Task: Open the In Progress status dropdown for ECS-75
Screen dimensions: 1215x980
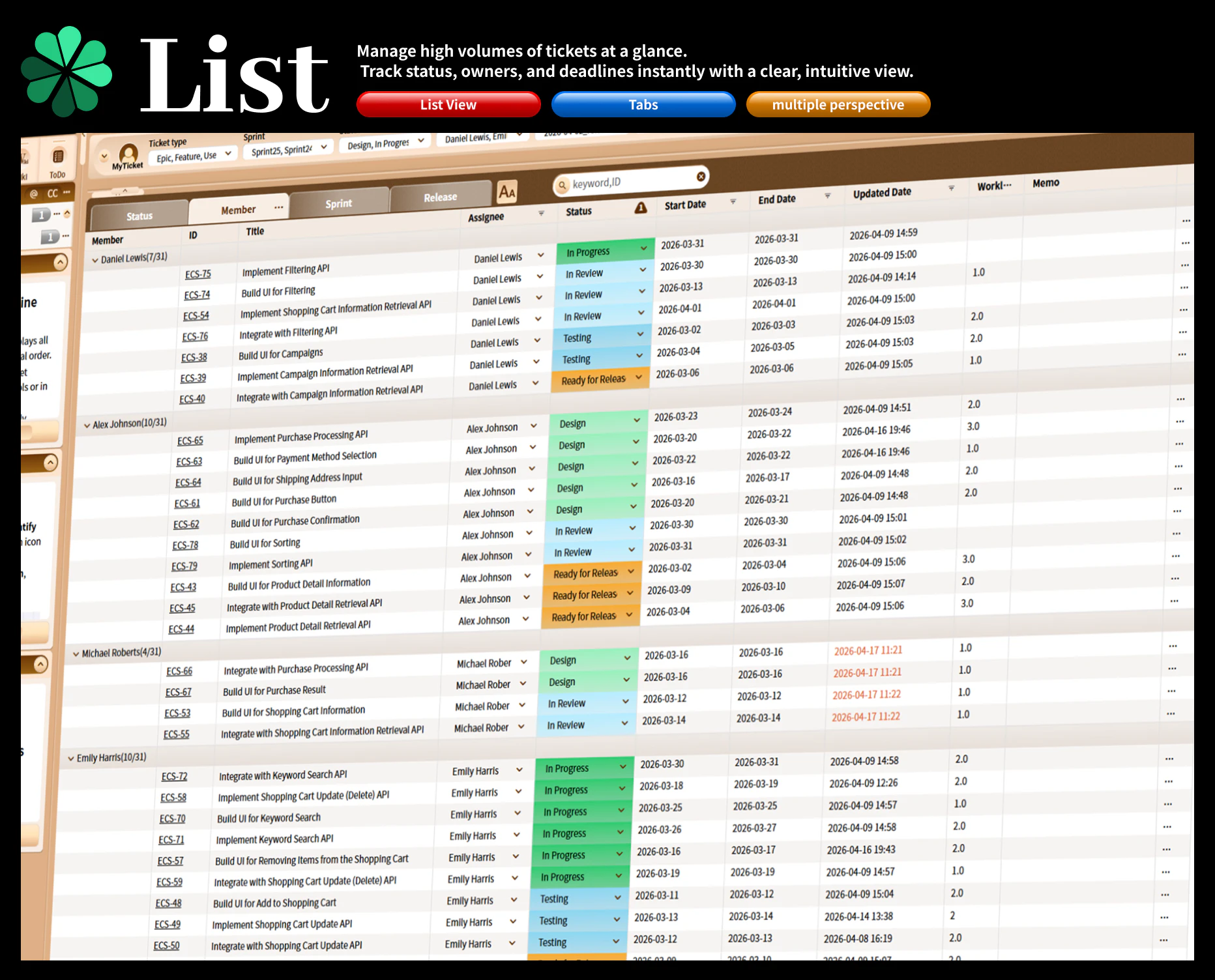Action: [605, 250]
